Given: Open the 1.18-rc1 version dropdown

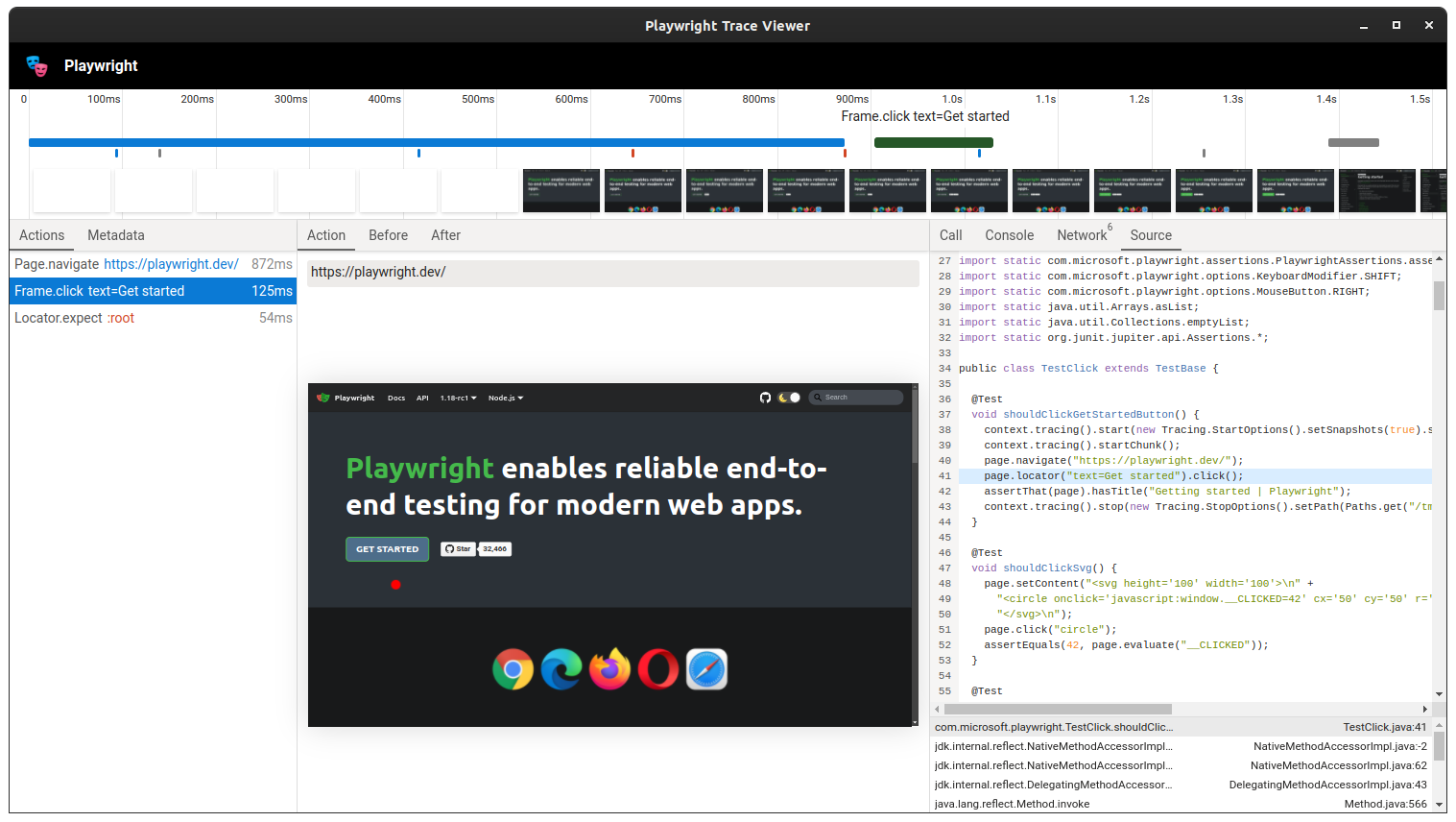Looking at the screenshot, I should (459, 398).
